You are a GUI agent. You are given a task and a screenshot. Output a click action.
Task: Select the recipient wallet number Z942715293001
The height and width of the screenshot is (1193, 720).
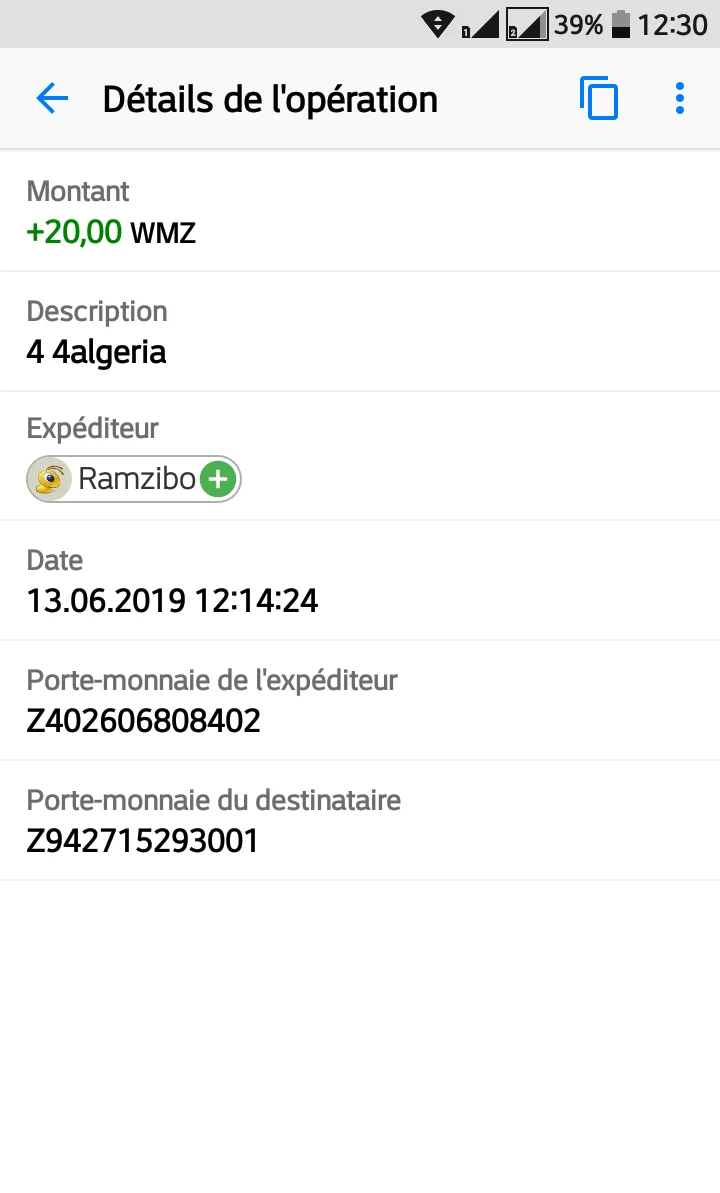click(142, 841)
